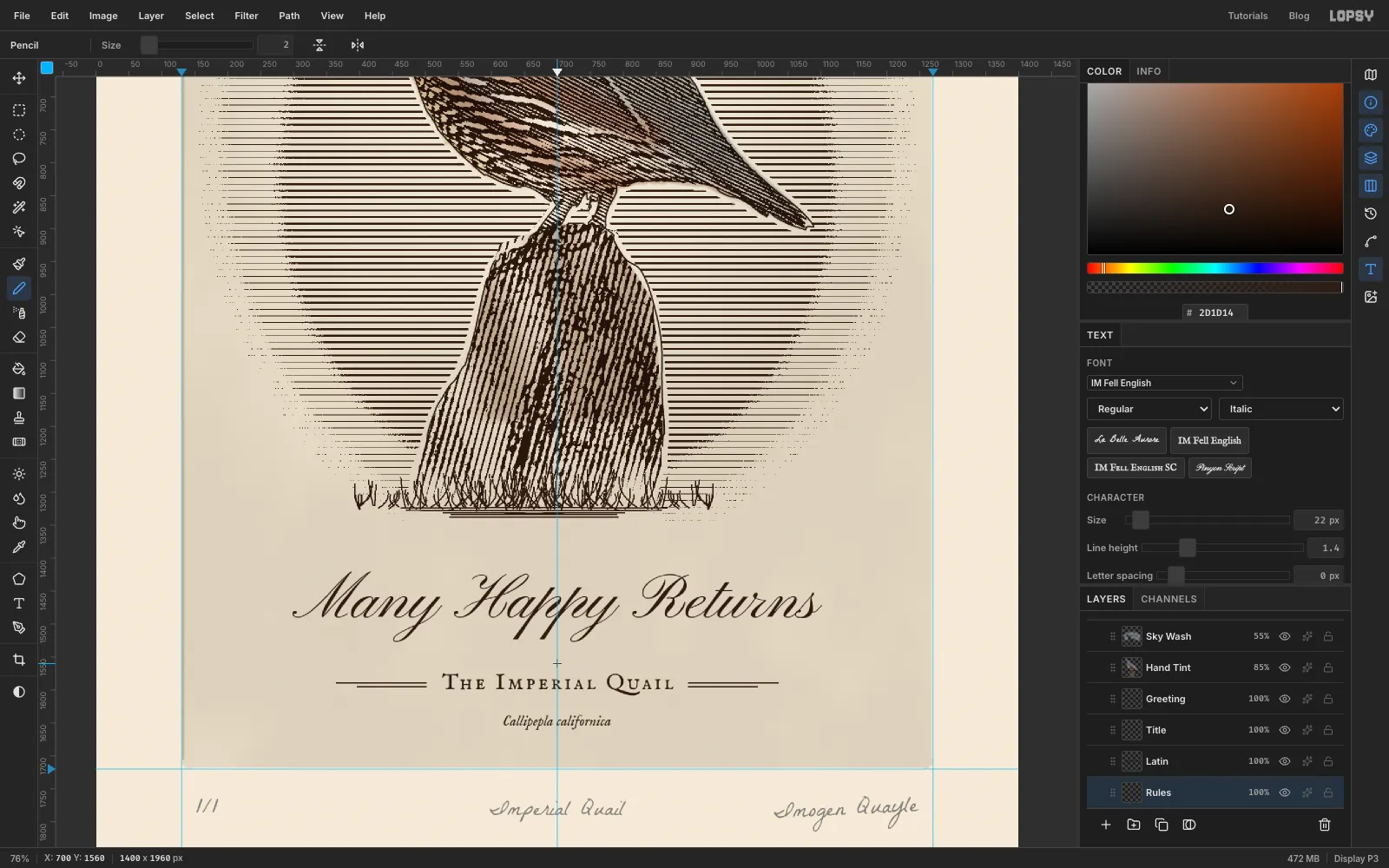Screen dimensions: 1389x868
Task: Expand the Regular font weight dropdown
Action: coord(1149,409)
